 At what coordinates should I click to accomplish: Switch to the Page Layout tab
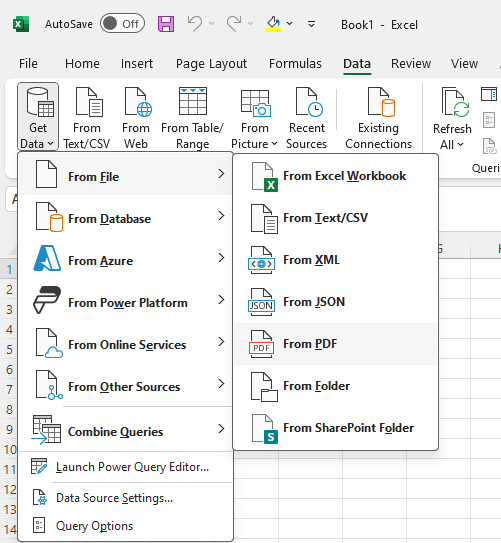coord(211,64)
